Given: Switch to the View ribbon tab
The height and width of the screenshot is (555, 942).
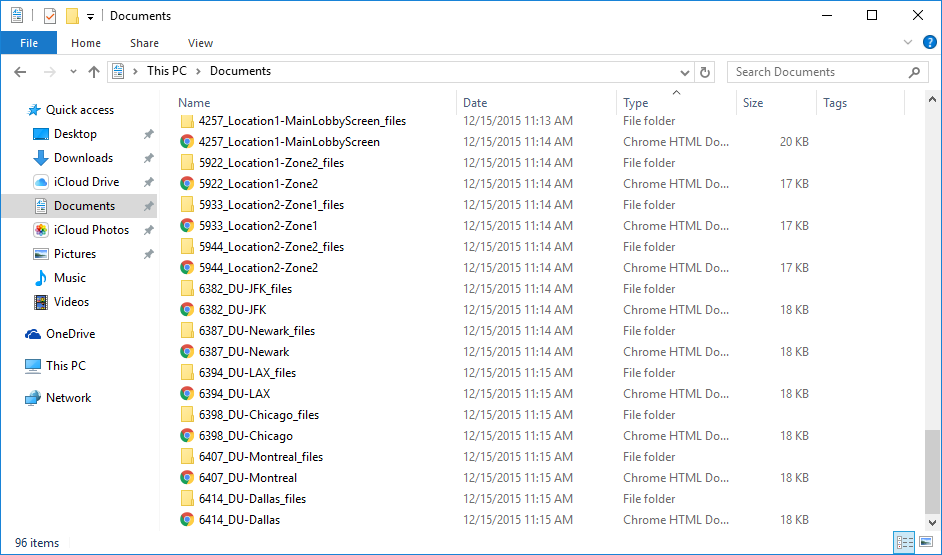Looking at the screenshot, I should pos(200,43).
